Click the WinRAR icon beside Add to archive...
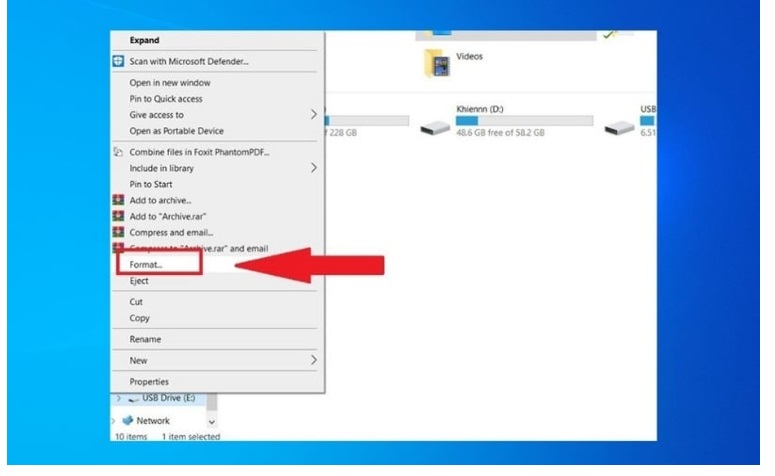This screenshot has width=775, height=476. coord(118,201)
